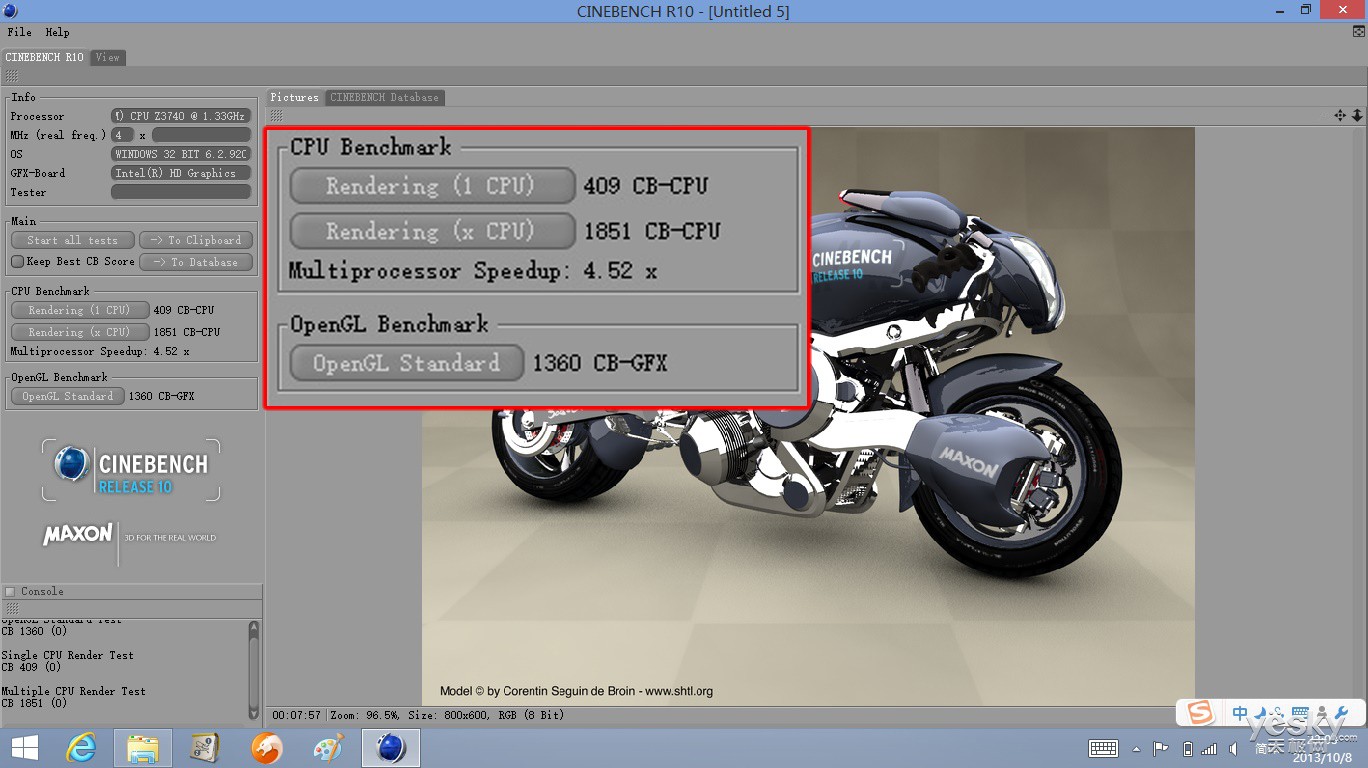1368x768 pixels.
Task: Open the File menu
Action: coord(19,32)
